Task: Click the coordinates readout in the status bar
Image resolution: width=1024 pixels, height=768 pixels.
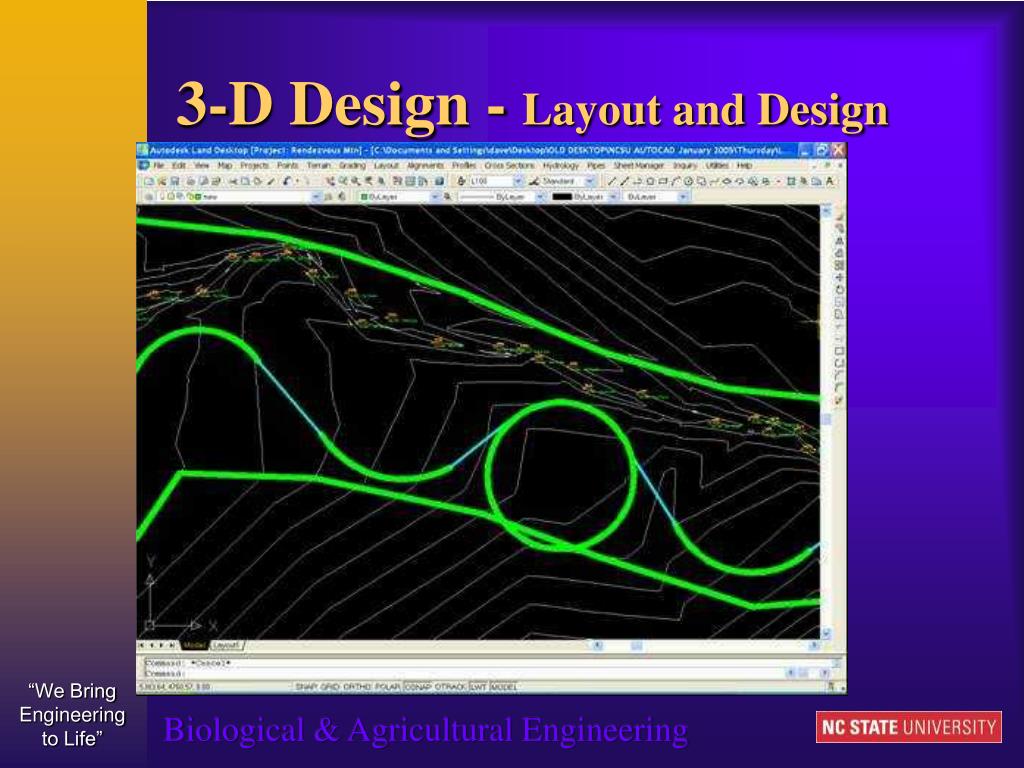Action: pyautogui.click(x=174, y=686)
